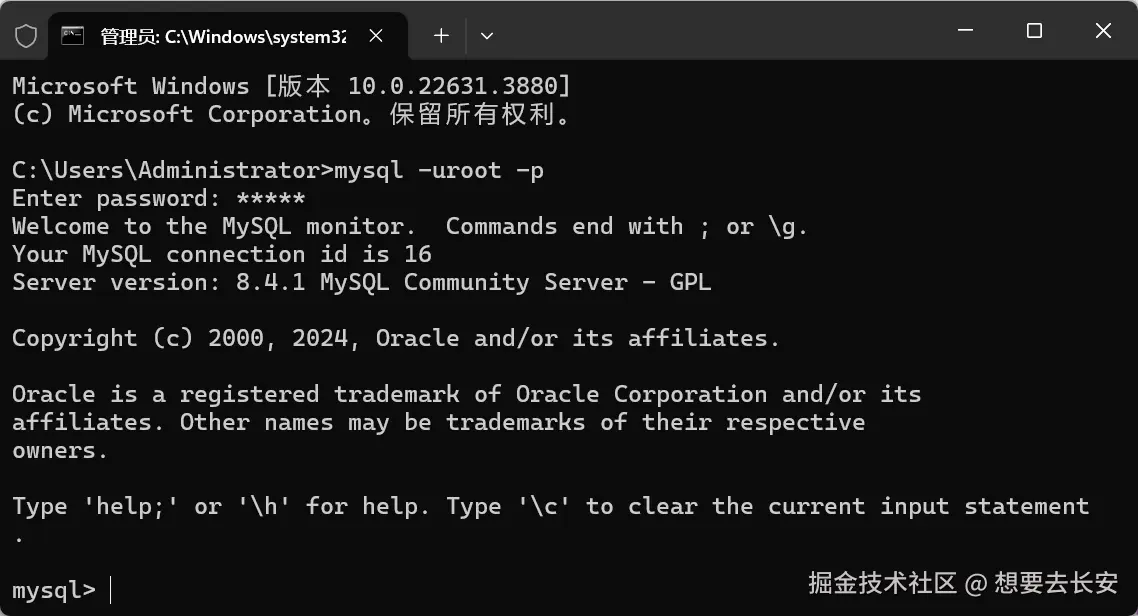
Task: Click the 'Welcome to the MySQL monitor' line
Action: [409, 226]
